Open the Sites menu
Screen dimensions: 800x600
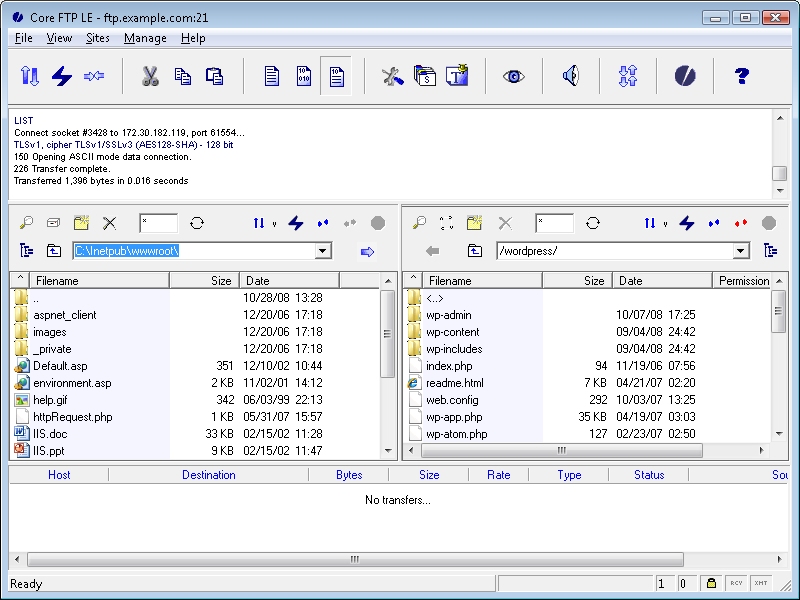pyautogui.click(x=98, y=38)
